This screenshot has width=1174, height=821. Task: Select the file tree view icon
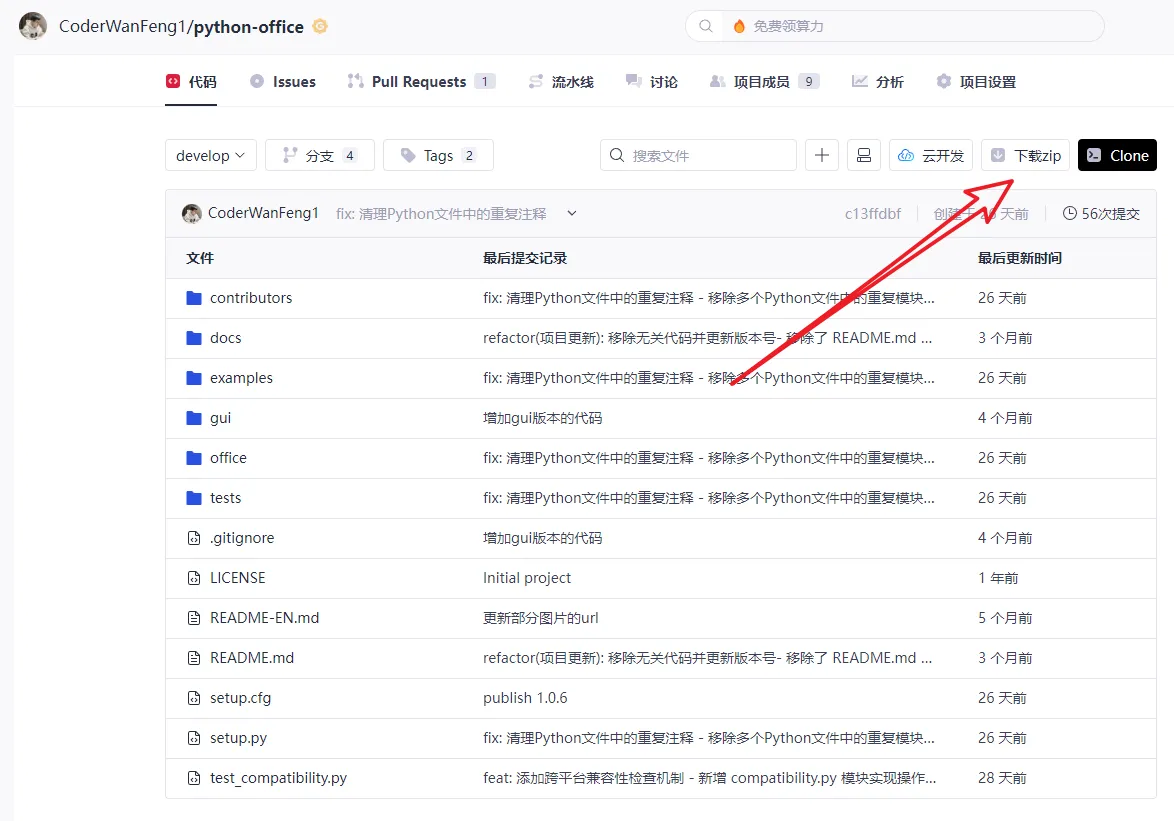tap(863, 155)
